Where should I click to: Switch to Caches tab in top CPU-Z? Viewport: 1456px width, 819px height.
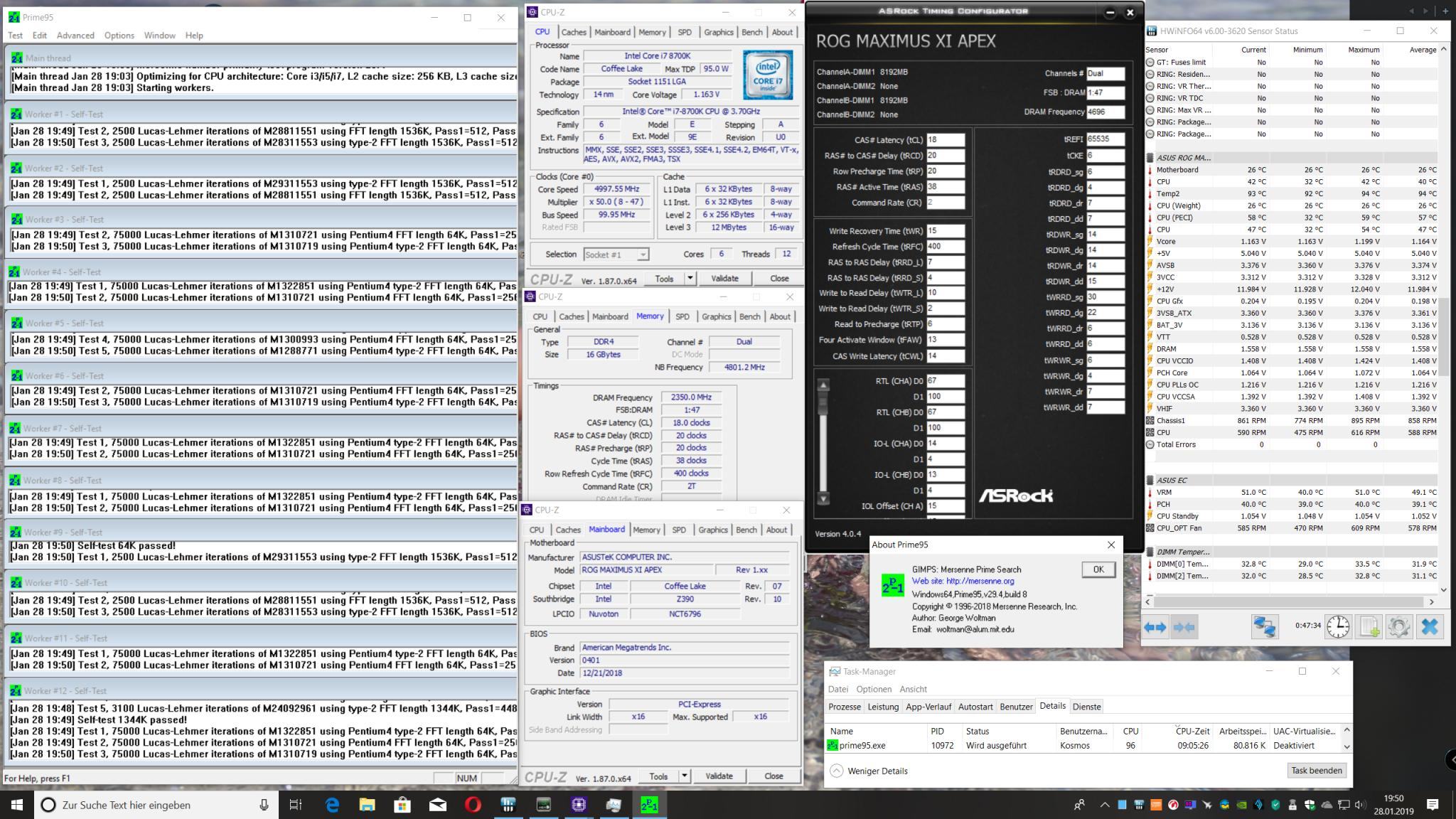tap(574, 32)
